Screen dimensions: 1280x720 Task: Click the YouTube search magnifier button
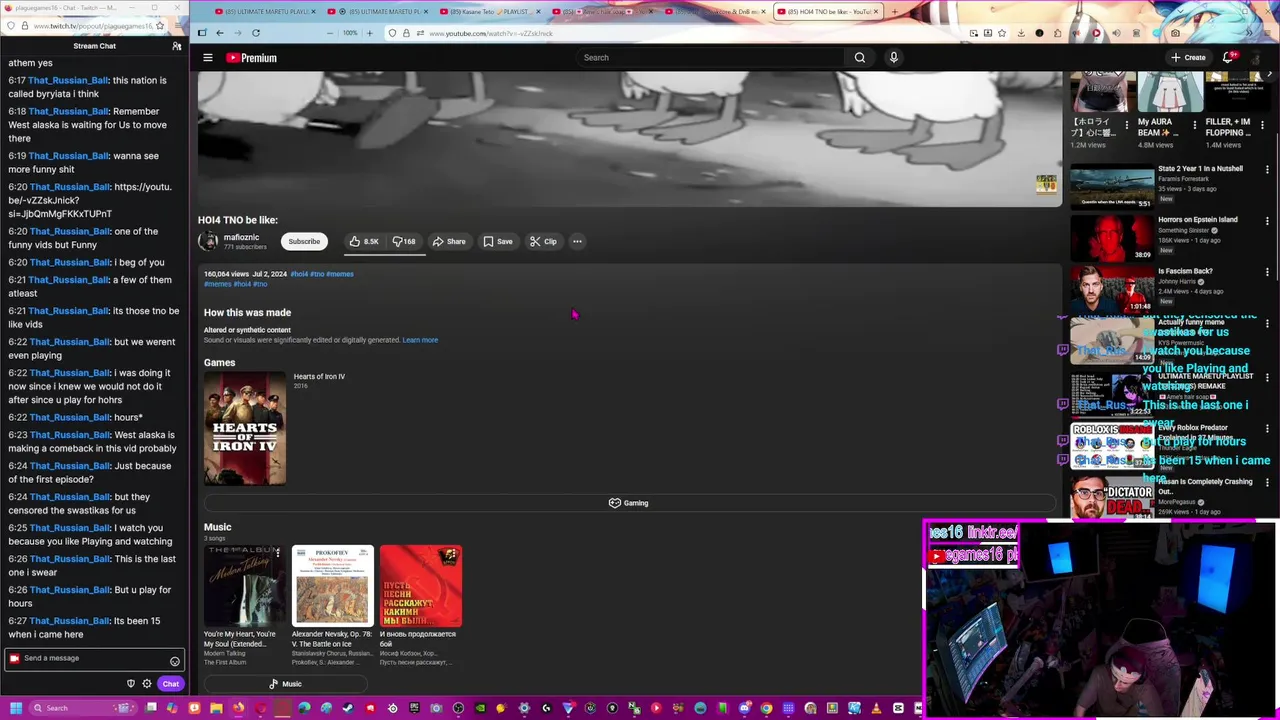pos(859,58)
